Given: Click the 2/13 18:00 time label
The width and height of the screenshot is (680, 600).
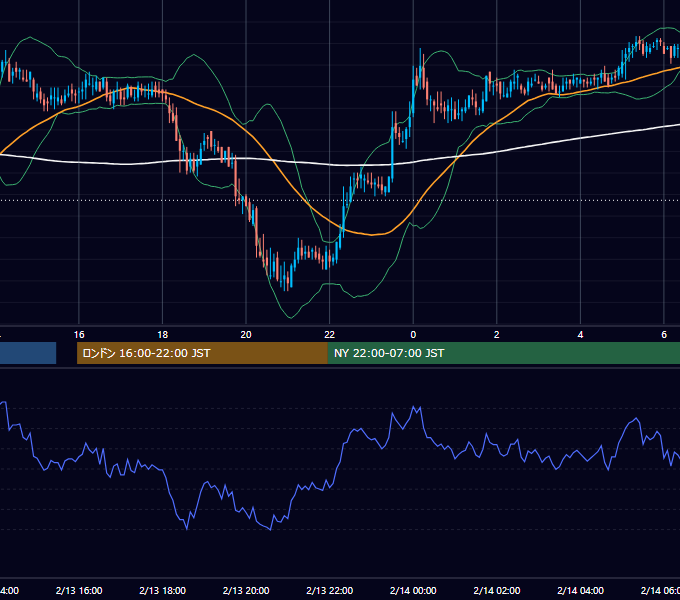Looking at the screenshot, I should 163,590.
